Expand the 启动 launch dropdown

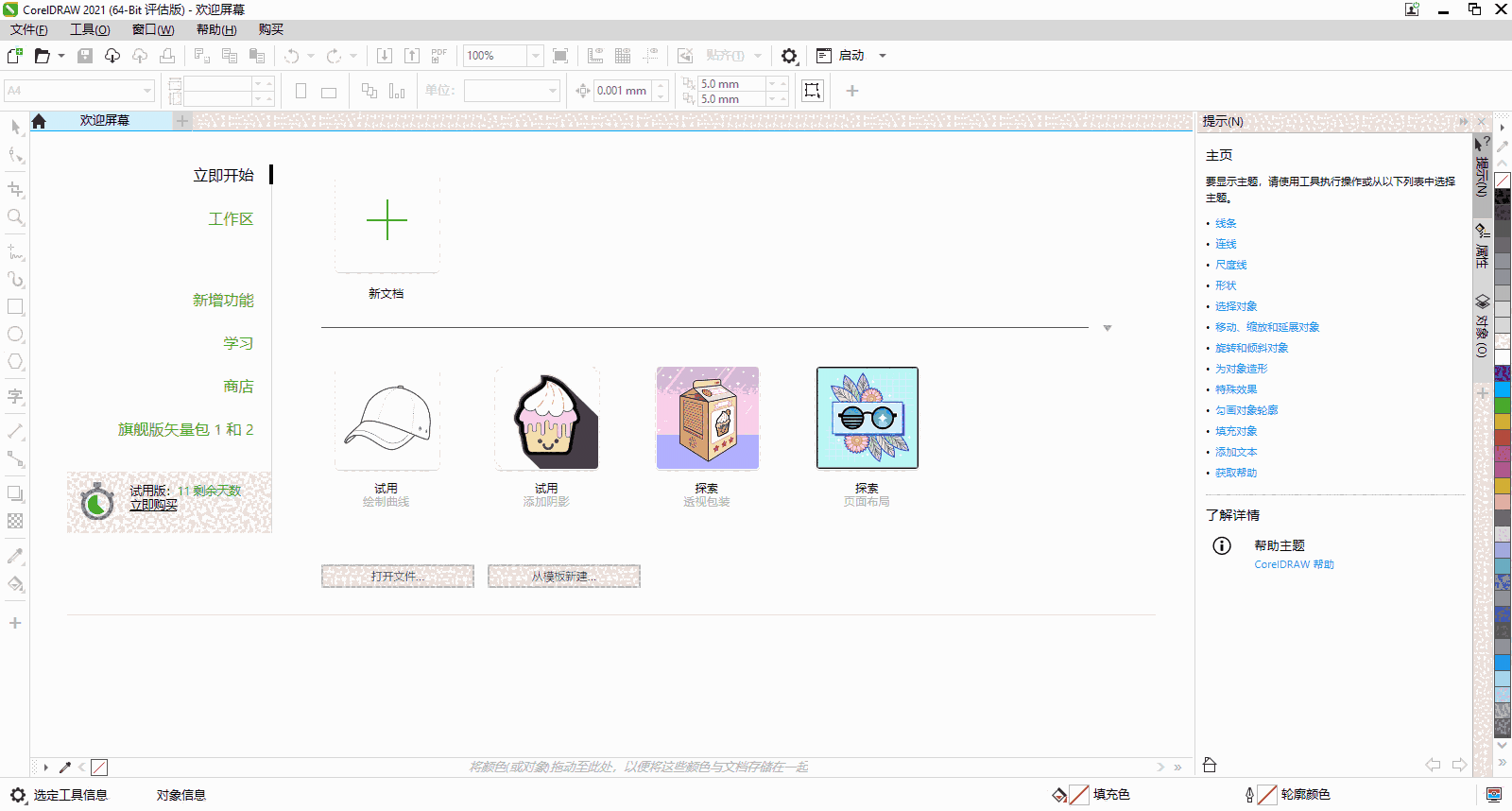tap(883, 56)
